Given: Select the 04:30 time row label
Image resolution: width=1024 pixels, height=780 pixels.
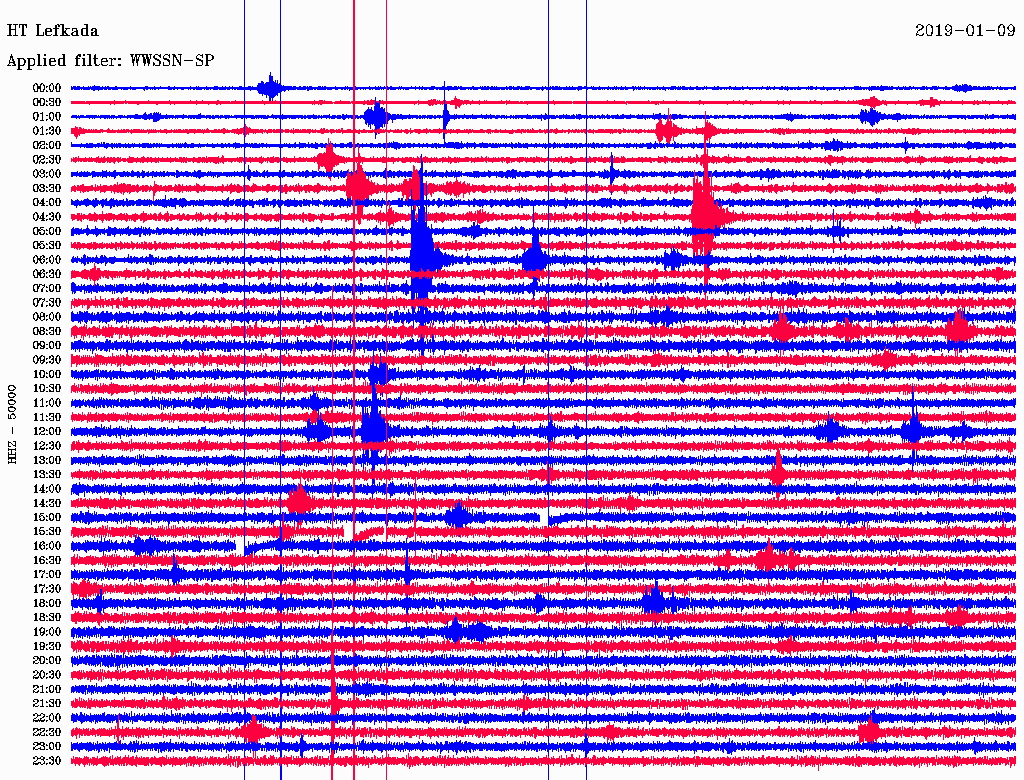Looking at the screenshot, I should tap(47, 217).
